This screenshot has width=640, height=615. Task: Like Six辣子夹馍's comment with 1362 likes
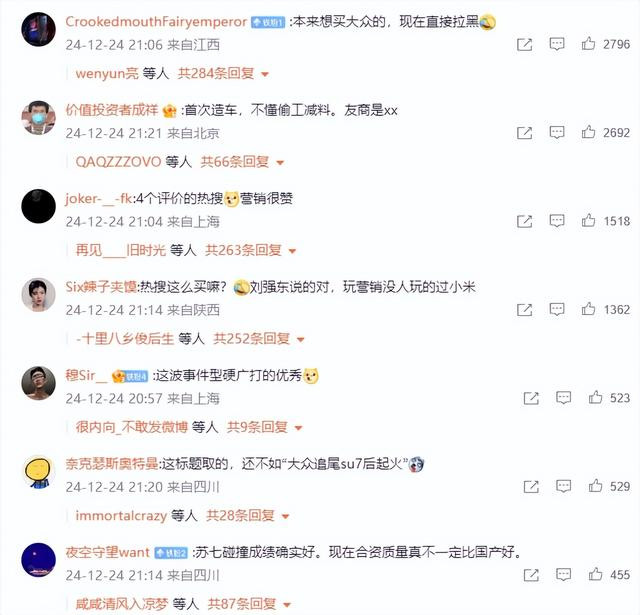click(588, 309)
